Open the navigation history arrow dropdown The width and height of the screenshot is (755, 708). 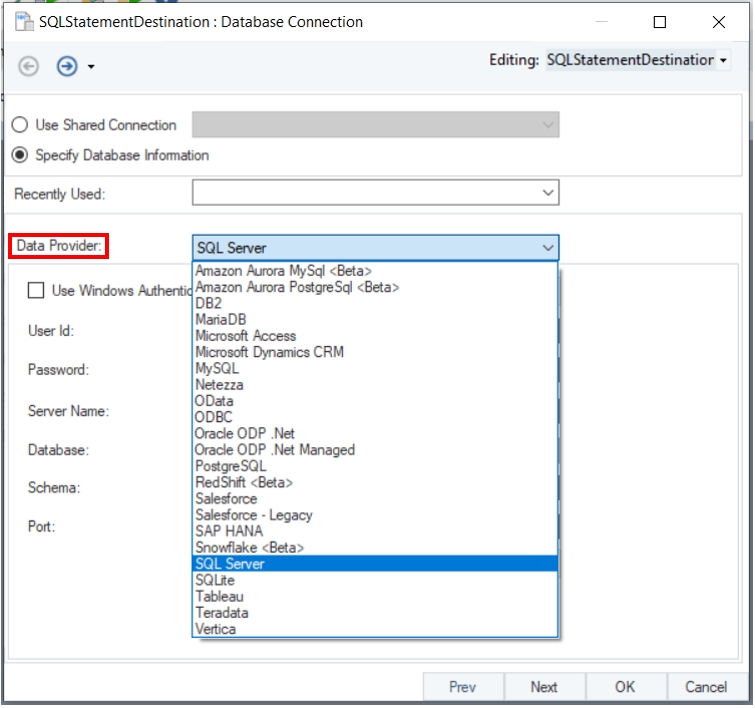[x=91, y=67]
